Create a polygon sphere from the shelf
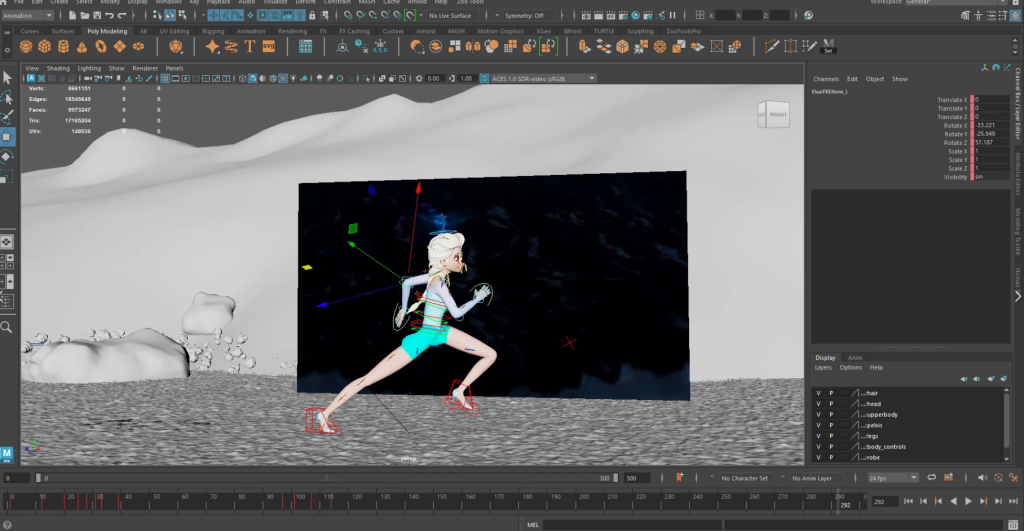Image resolution: width=1024 pixels, height=531 pixels. coord(25,46)
